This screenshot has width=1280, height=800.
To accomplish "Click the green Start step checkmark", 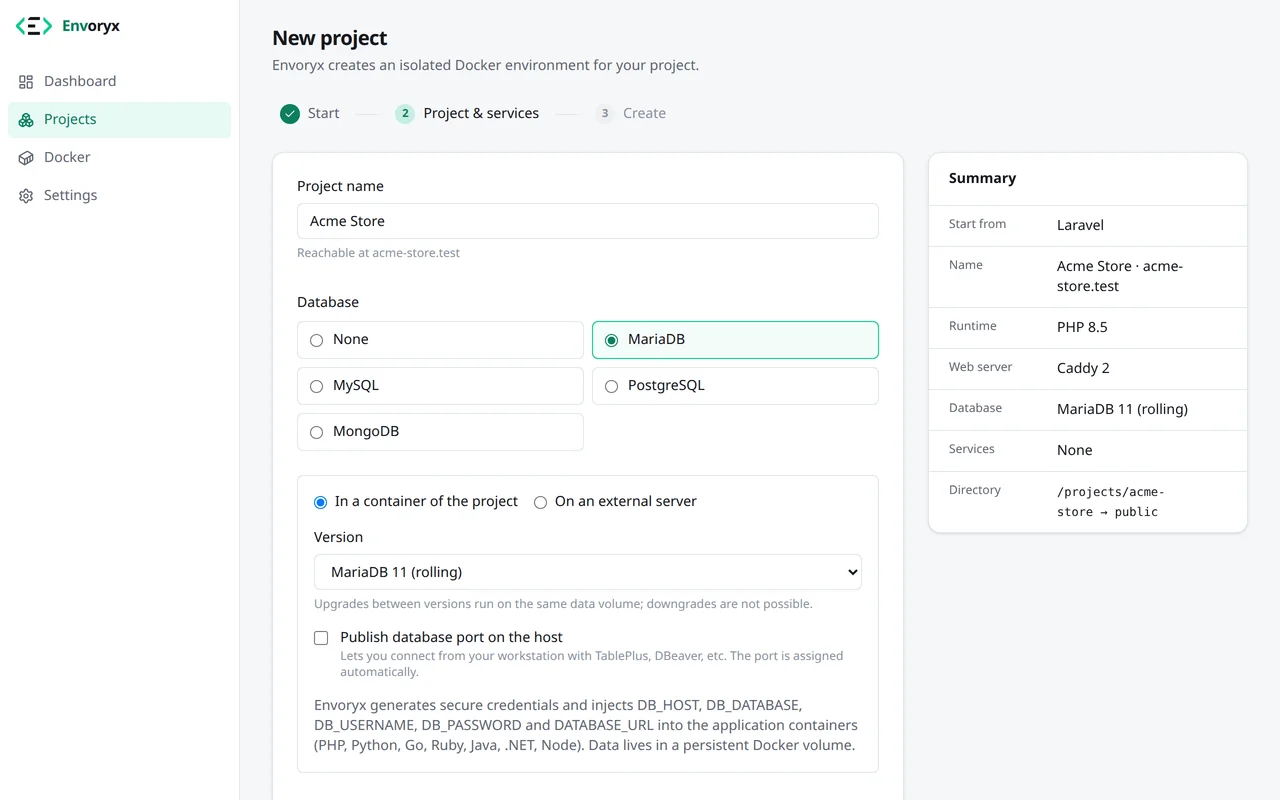I will [x=290, y=114].
